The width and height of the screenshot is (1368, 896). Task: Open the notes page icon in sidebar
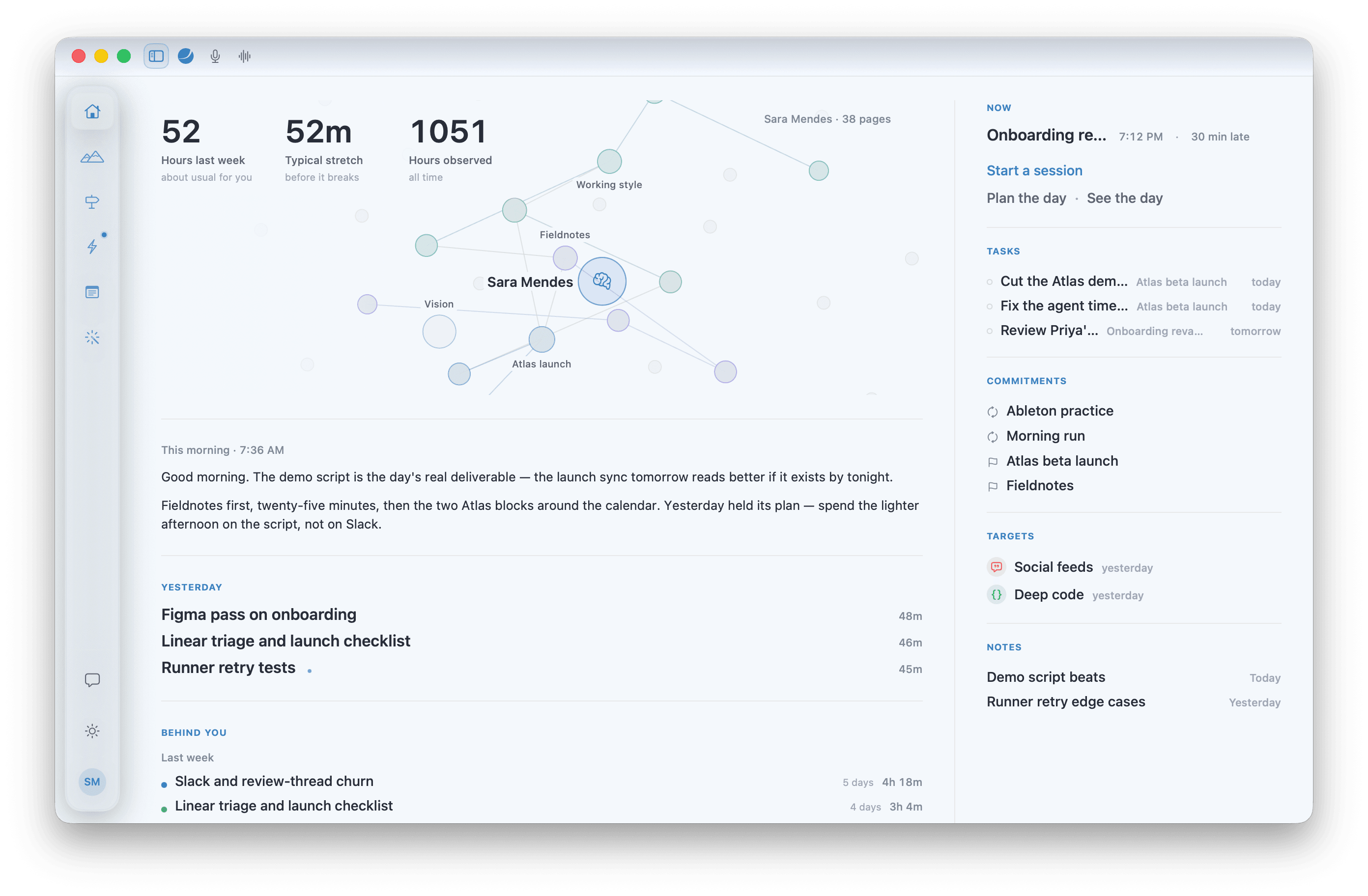coord(92,292)
